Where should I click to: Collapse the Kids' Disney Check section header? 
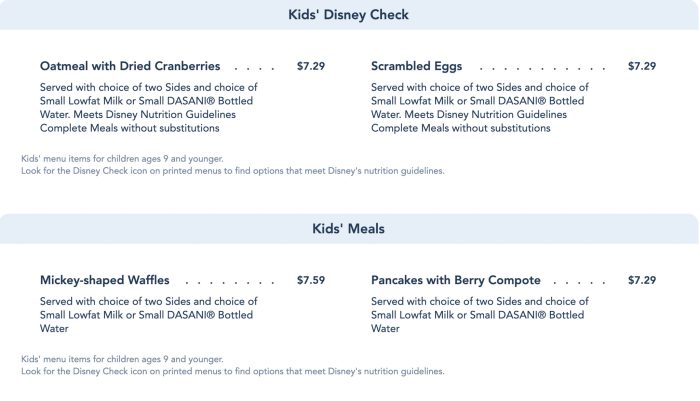[349, 15]
